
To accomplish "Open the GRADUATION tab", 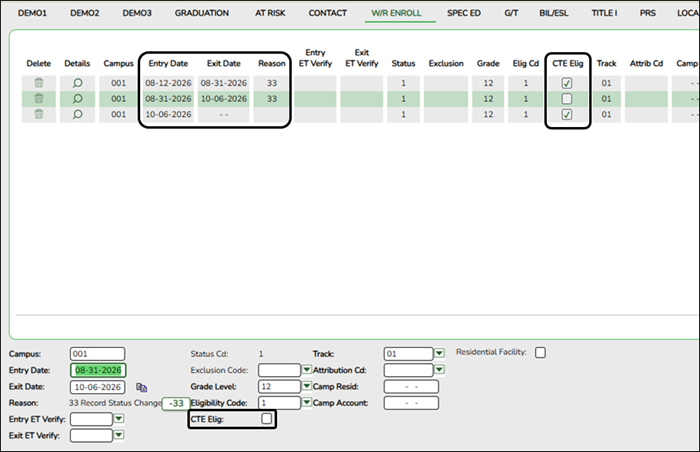I will click(x=202, y=13).
